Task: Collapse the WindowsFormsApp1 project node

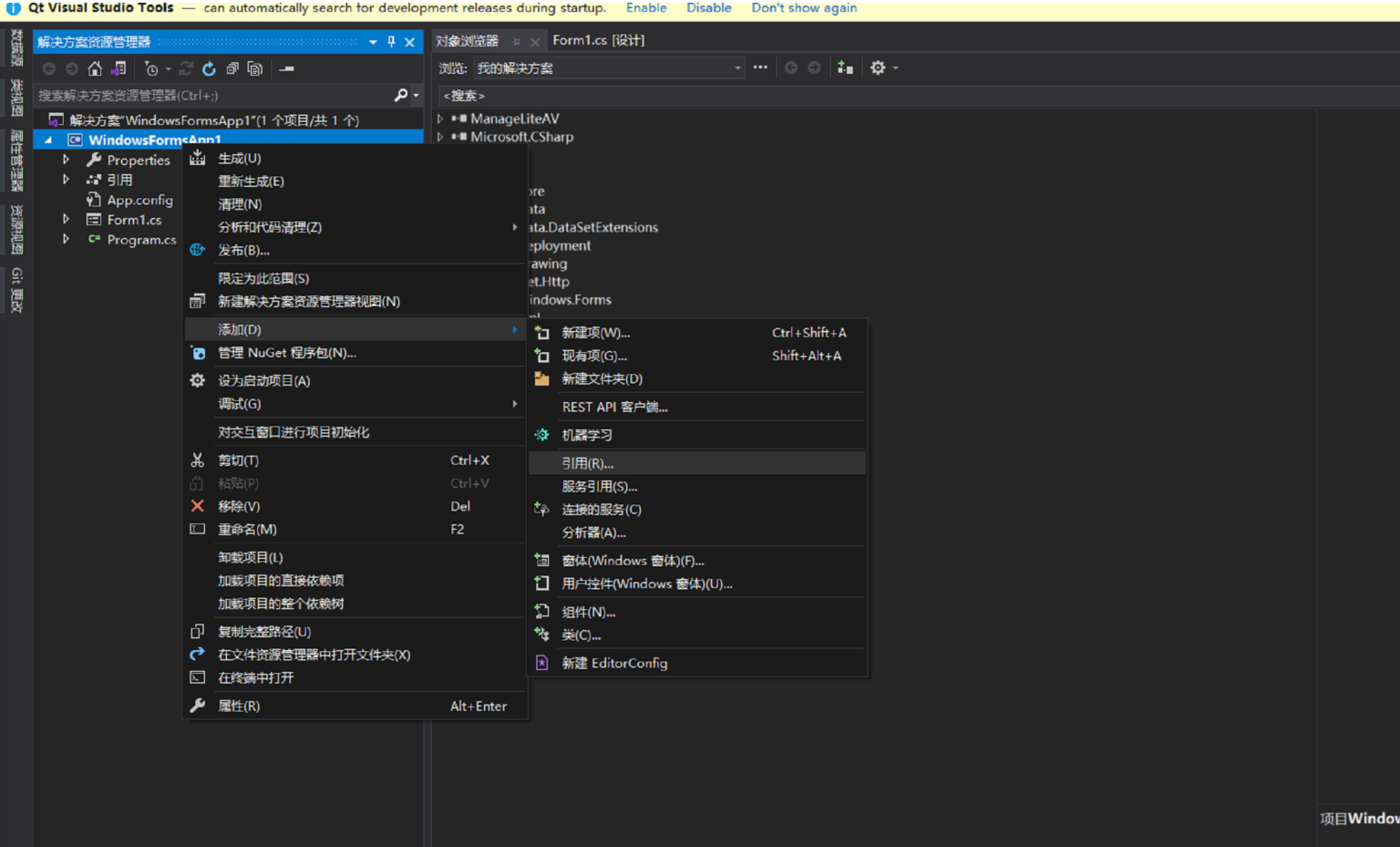Action: 48,139
